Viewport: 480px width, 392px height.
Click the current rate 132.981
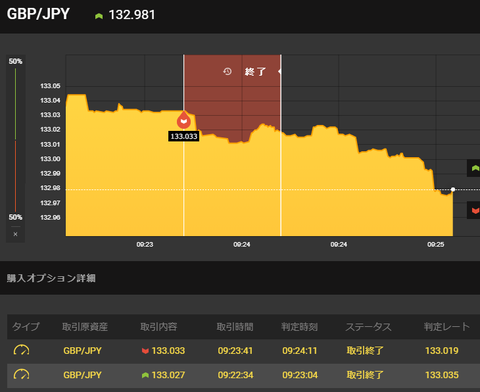coord(132,15)
